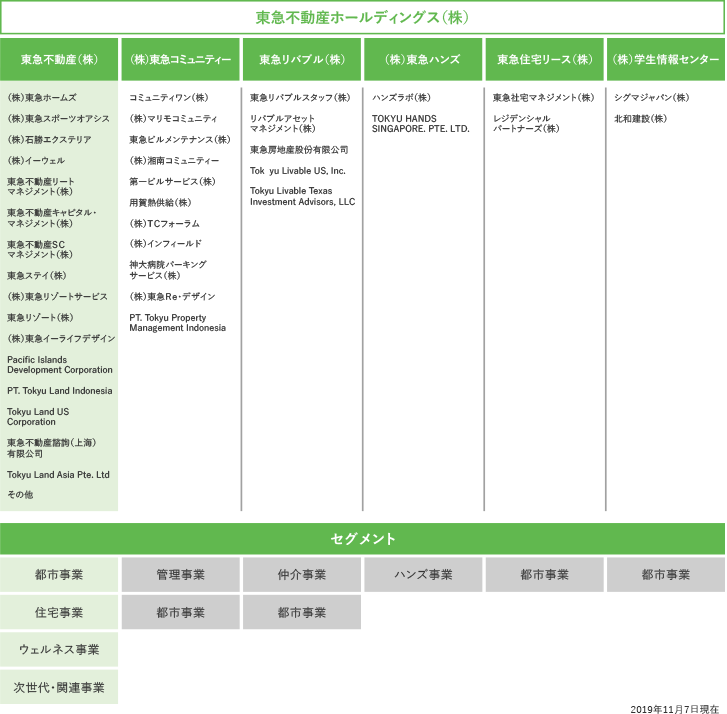Click 仲介事業 segment box

point(302,575)
